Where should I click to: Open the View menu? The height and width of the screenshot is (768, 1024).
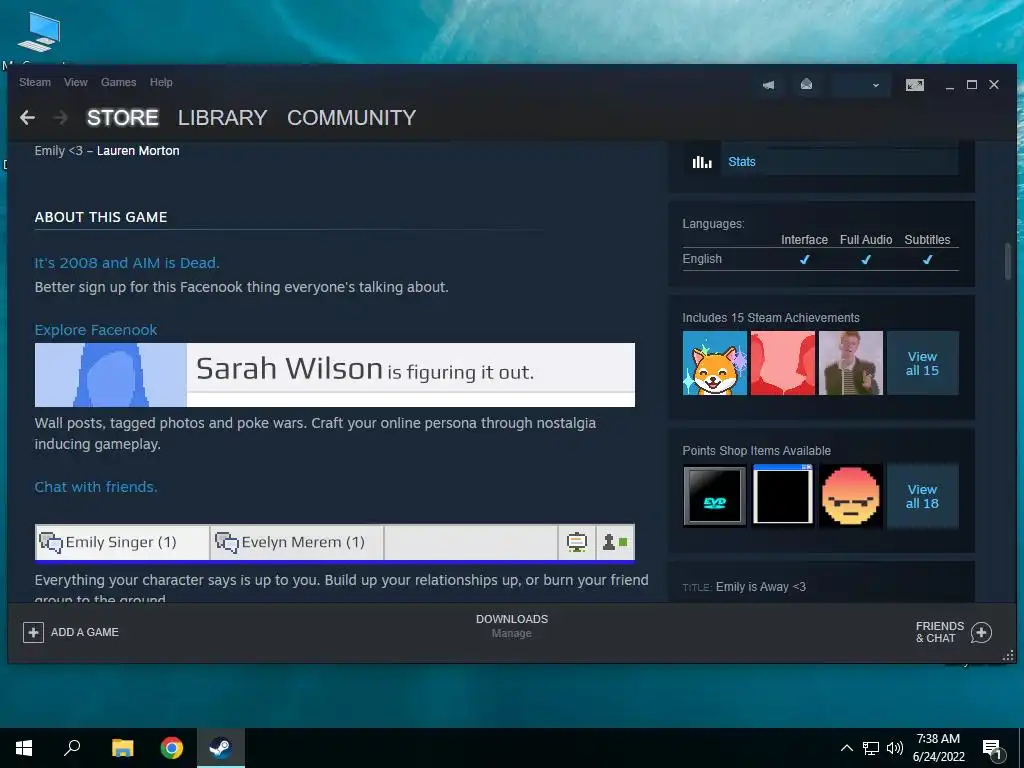[76, 82]
